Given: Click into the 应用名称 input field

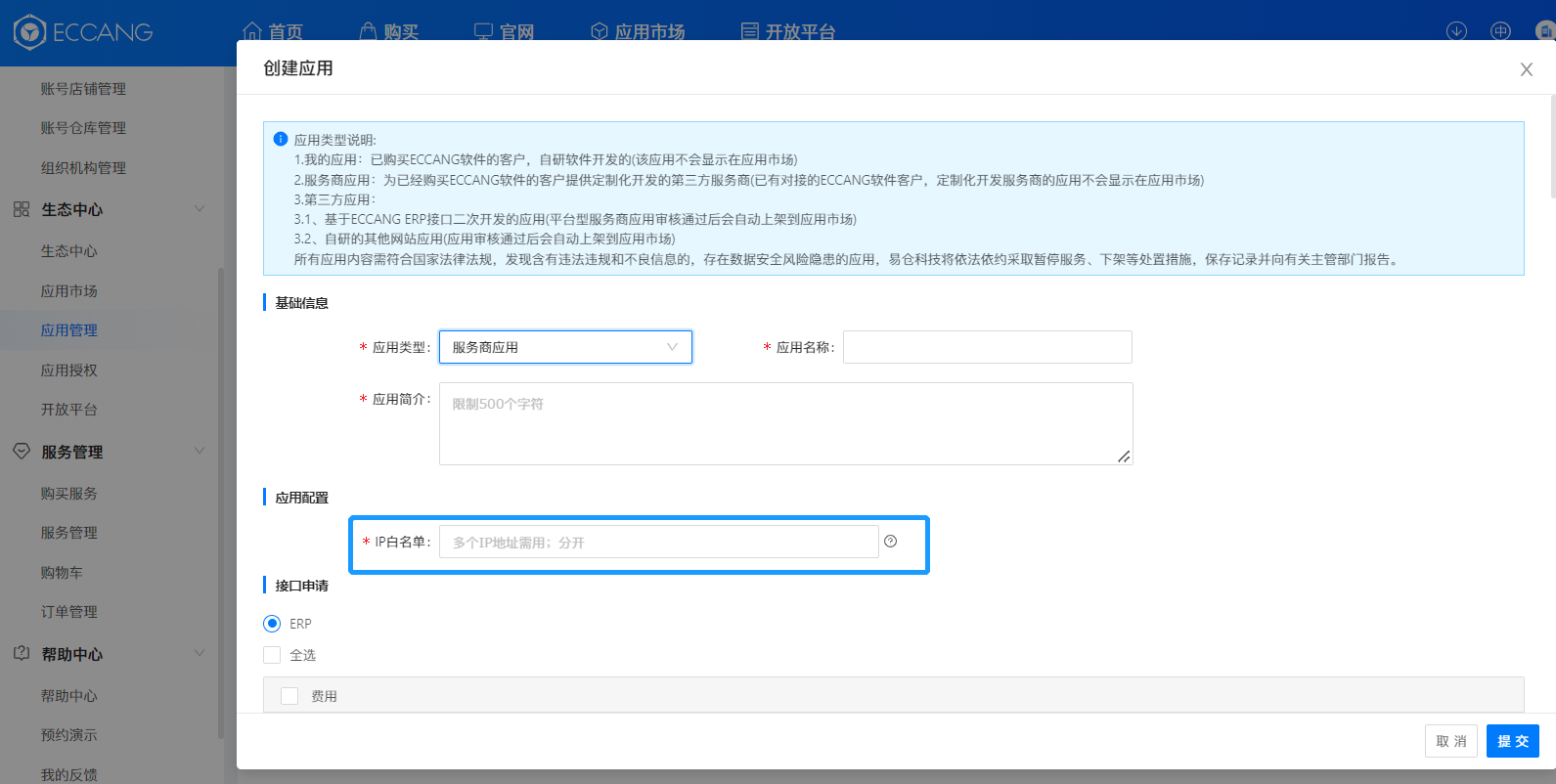Looking at the screenshot, I should [988, 347].
